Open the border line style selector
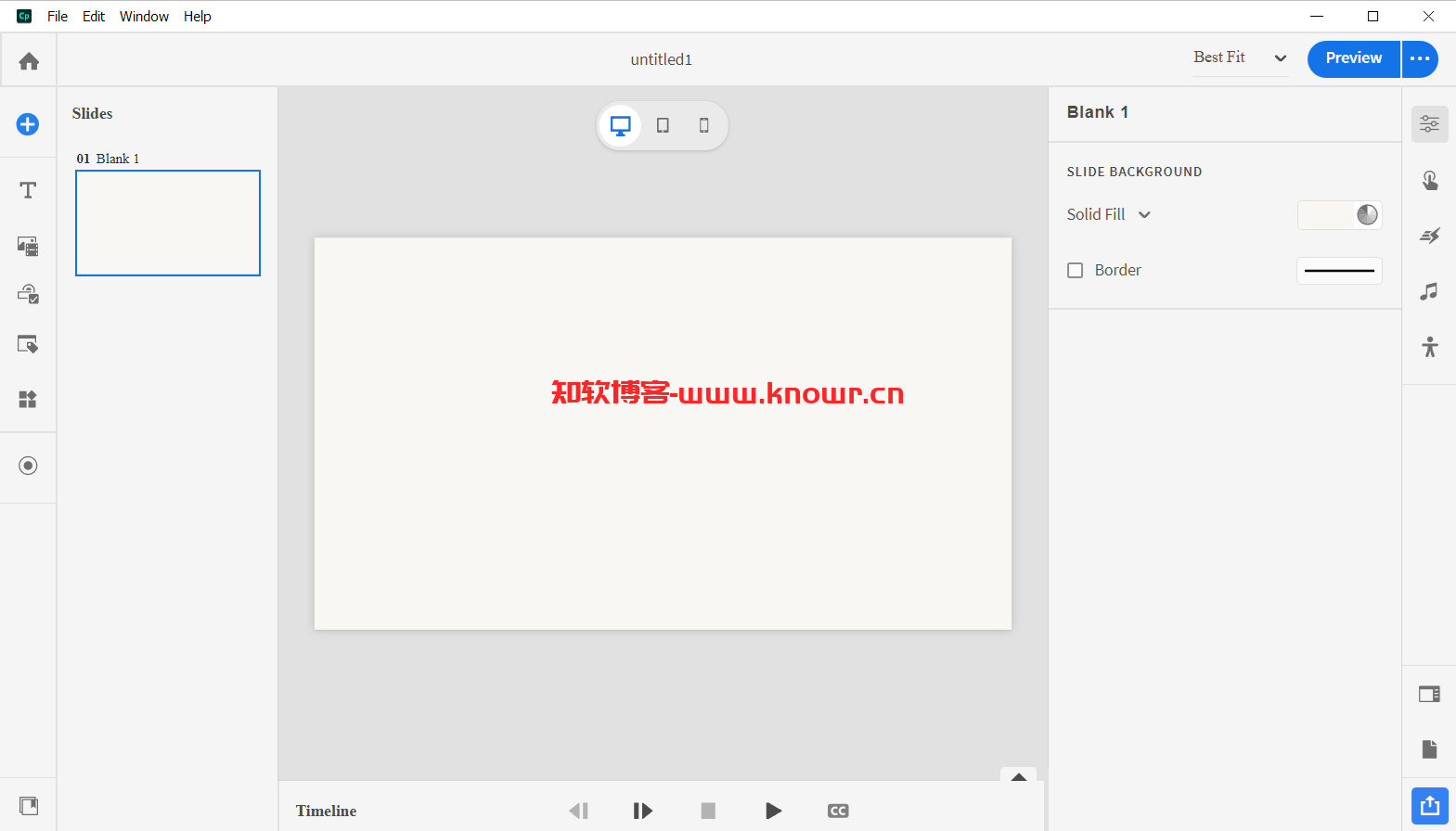Viewport: 1456px width, 831px height. pyautogui.click(x=1339, y=271)
